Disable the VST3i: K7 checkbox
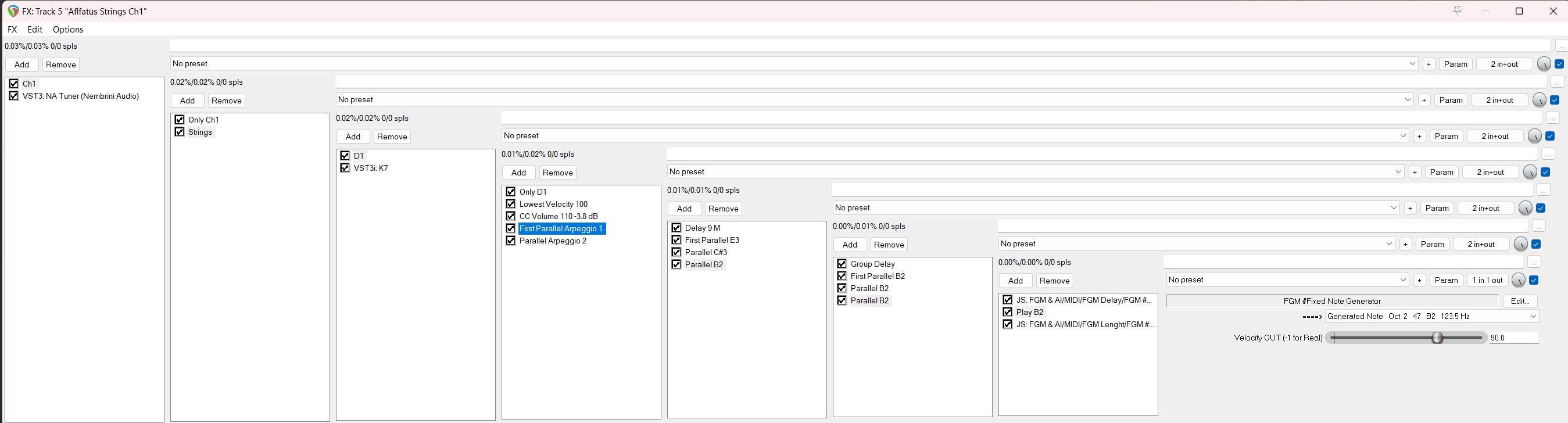1568x423 pixels. [345, 168]
